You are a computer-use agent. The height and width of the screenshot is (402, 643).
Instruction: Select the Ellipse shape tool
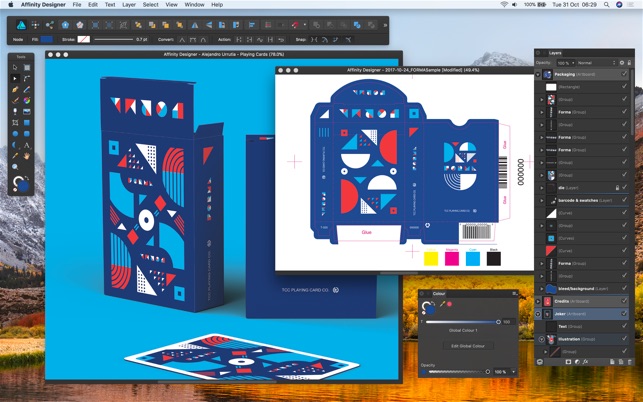(x=15, y=133)
